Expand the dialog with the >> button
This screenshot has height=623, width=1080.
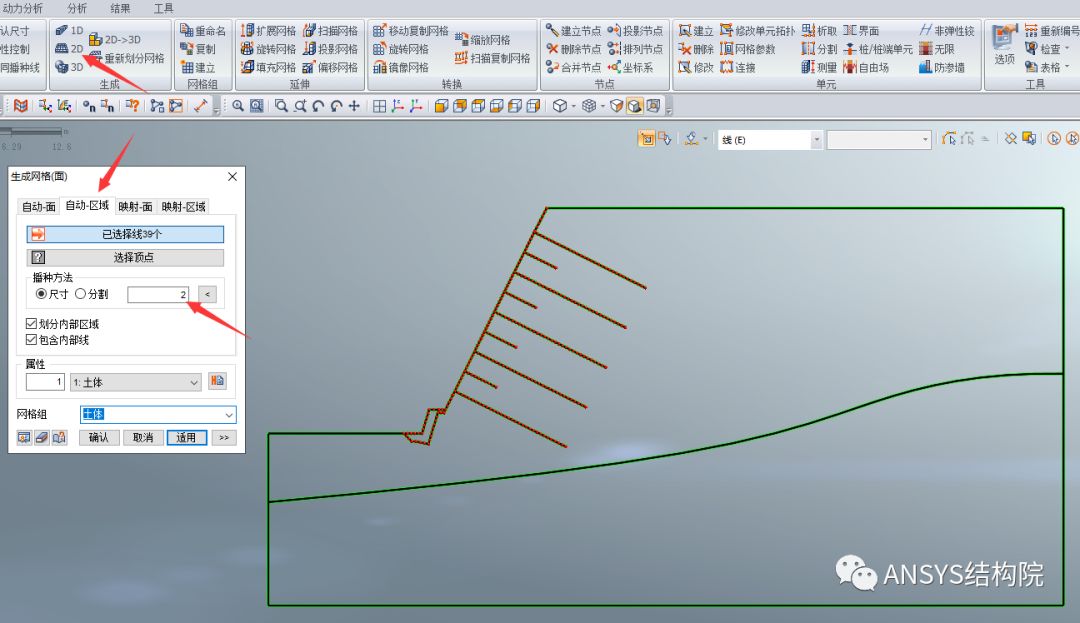(224, 438)
